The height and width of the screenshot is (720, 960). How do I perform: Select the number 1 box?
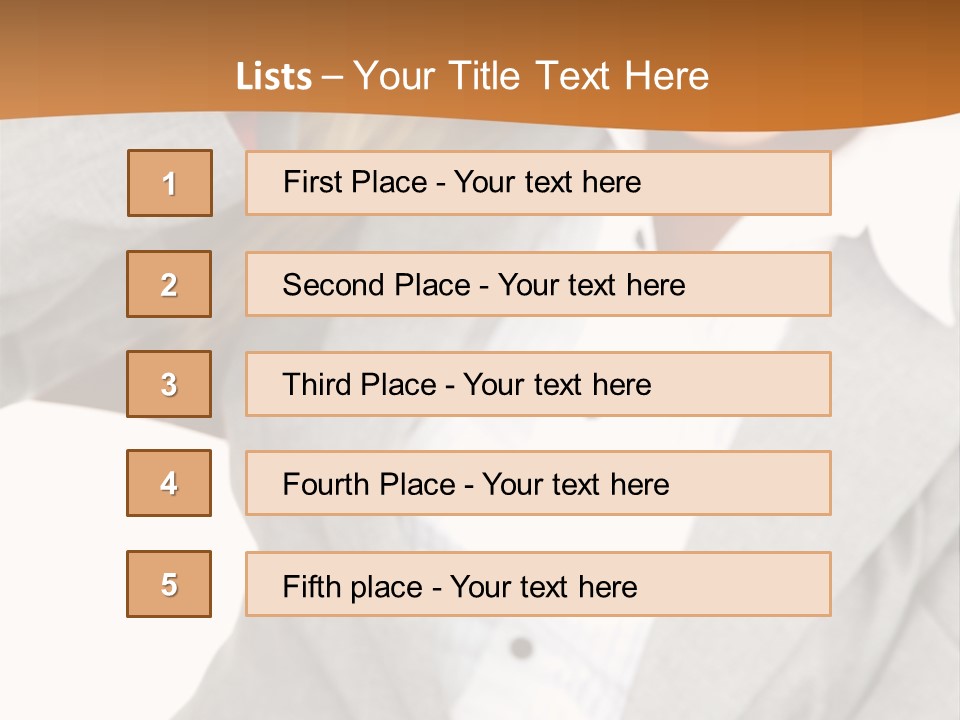[170, 183]
